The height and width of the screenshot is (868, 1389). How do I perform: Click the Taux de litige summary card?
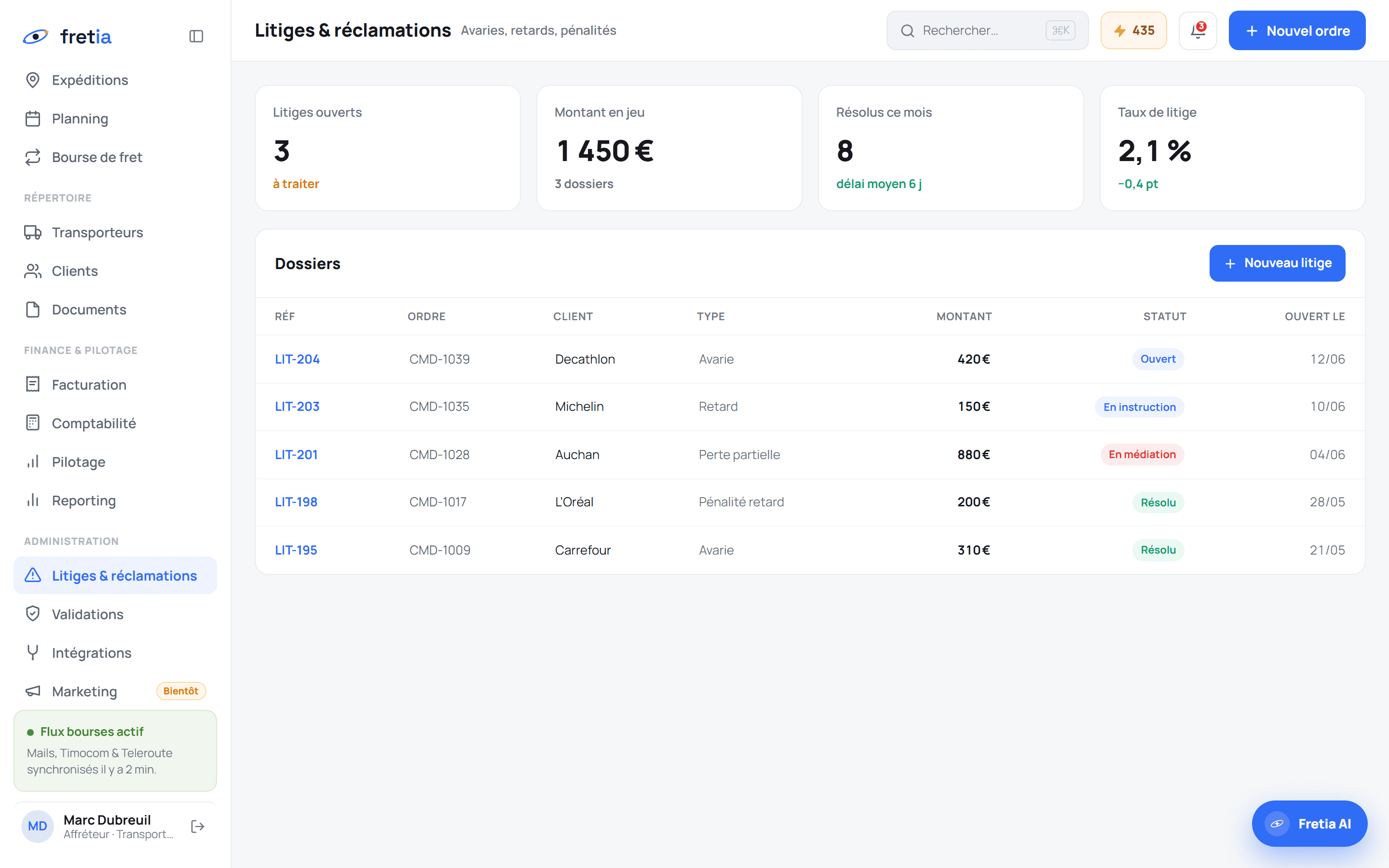pyautogui.click(x=1232, y=148)
